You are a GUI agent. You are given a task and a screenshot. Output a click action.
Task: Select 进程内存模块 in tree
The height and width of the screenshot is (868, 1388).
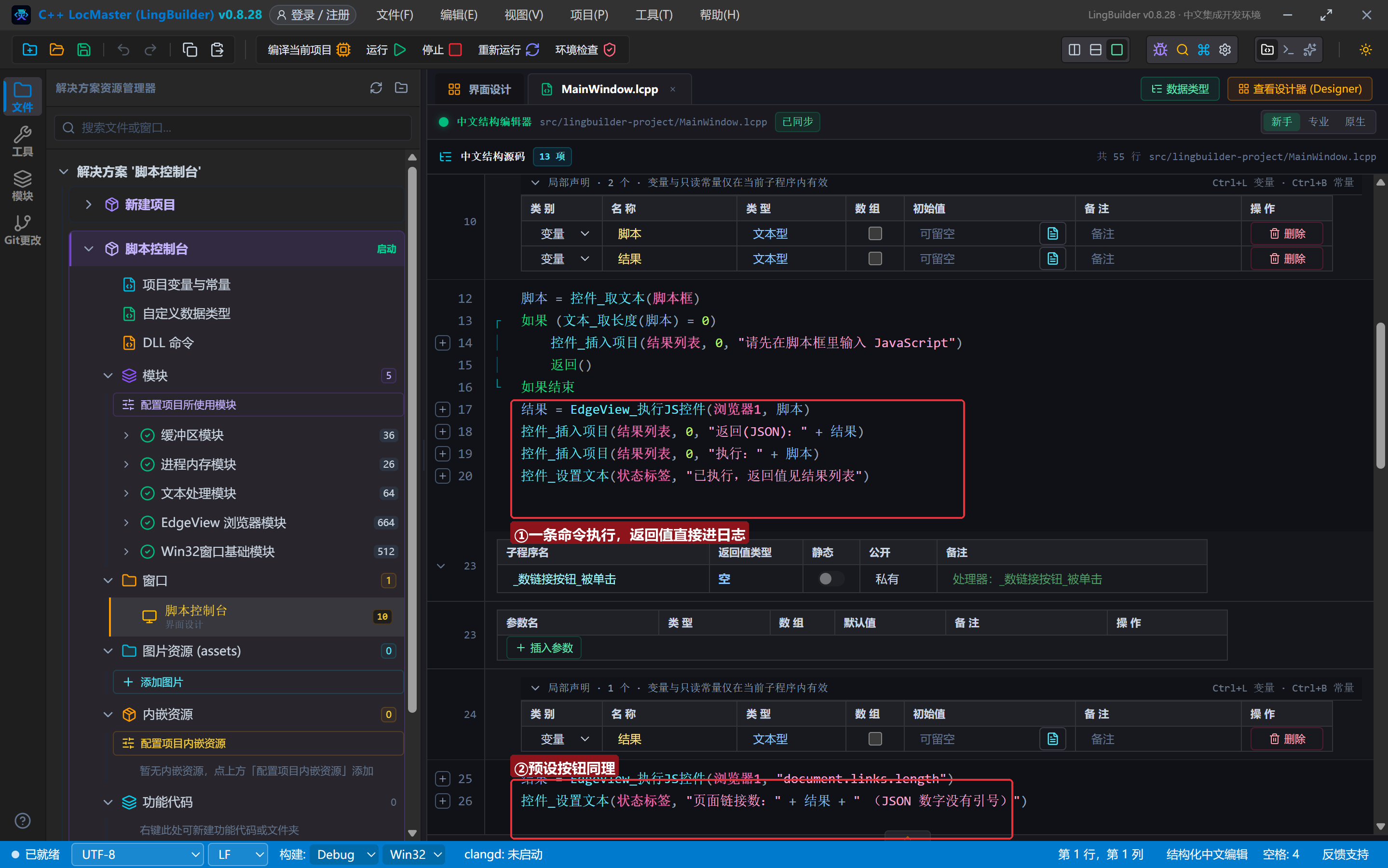(198, 464)
